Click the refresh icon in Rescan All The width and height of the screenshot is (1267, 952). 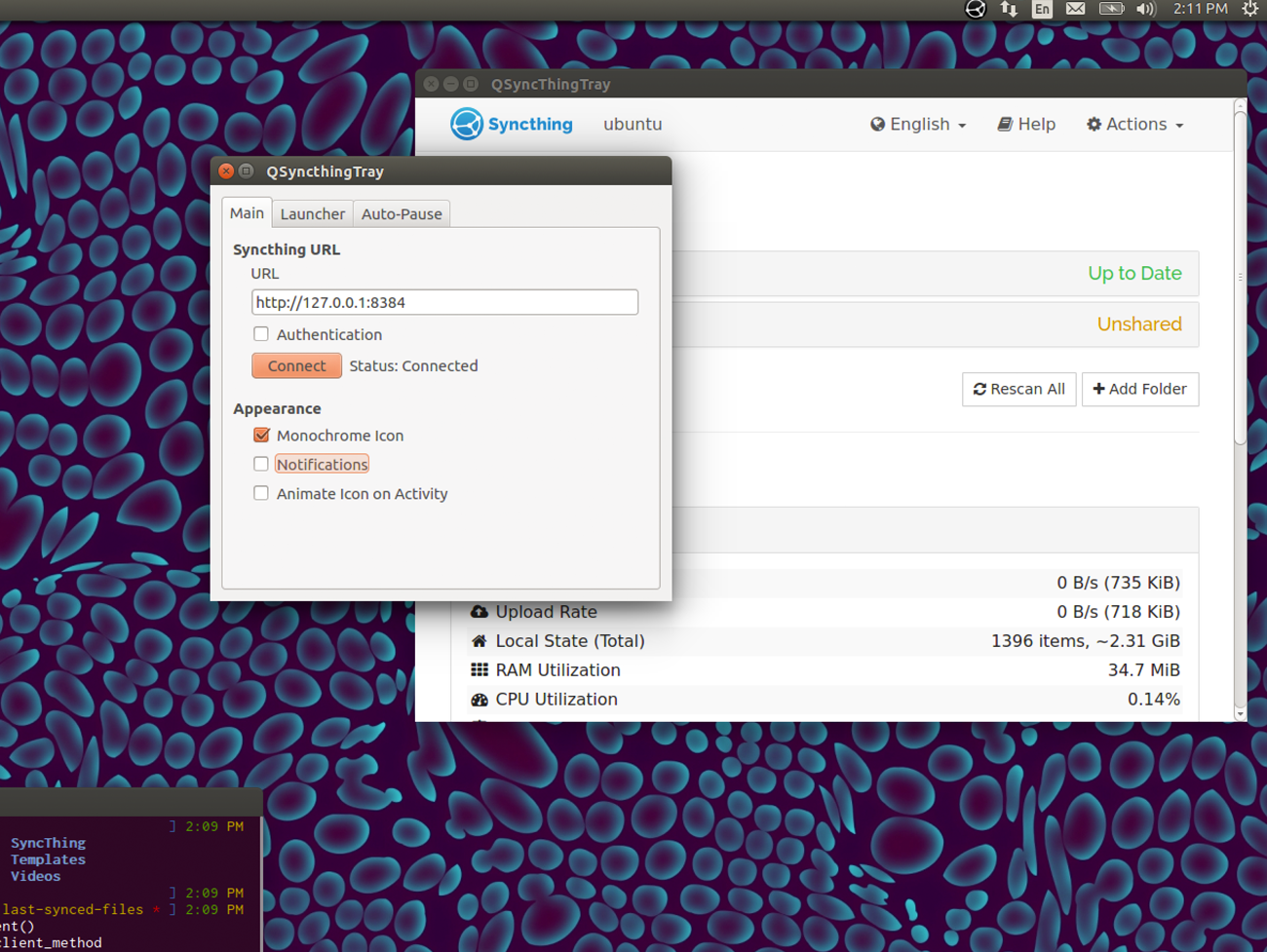point(980,389)
